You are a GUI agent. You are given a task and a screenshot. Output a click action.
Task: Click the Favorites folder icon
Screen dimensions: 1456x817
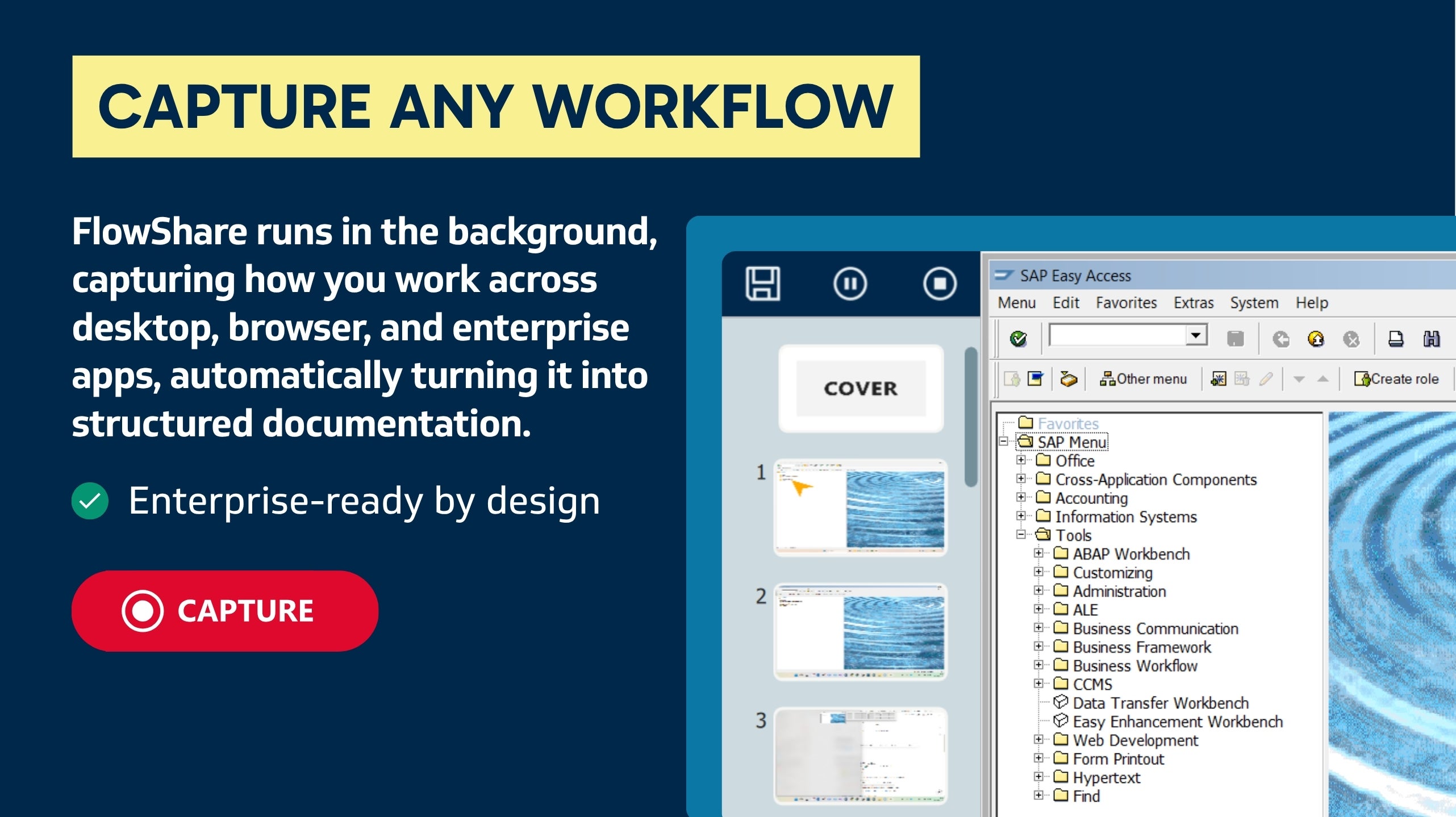1025,422
